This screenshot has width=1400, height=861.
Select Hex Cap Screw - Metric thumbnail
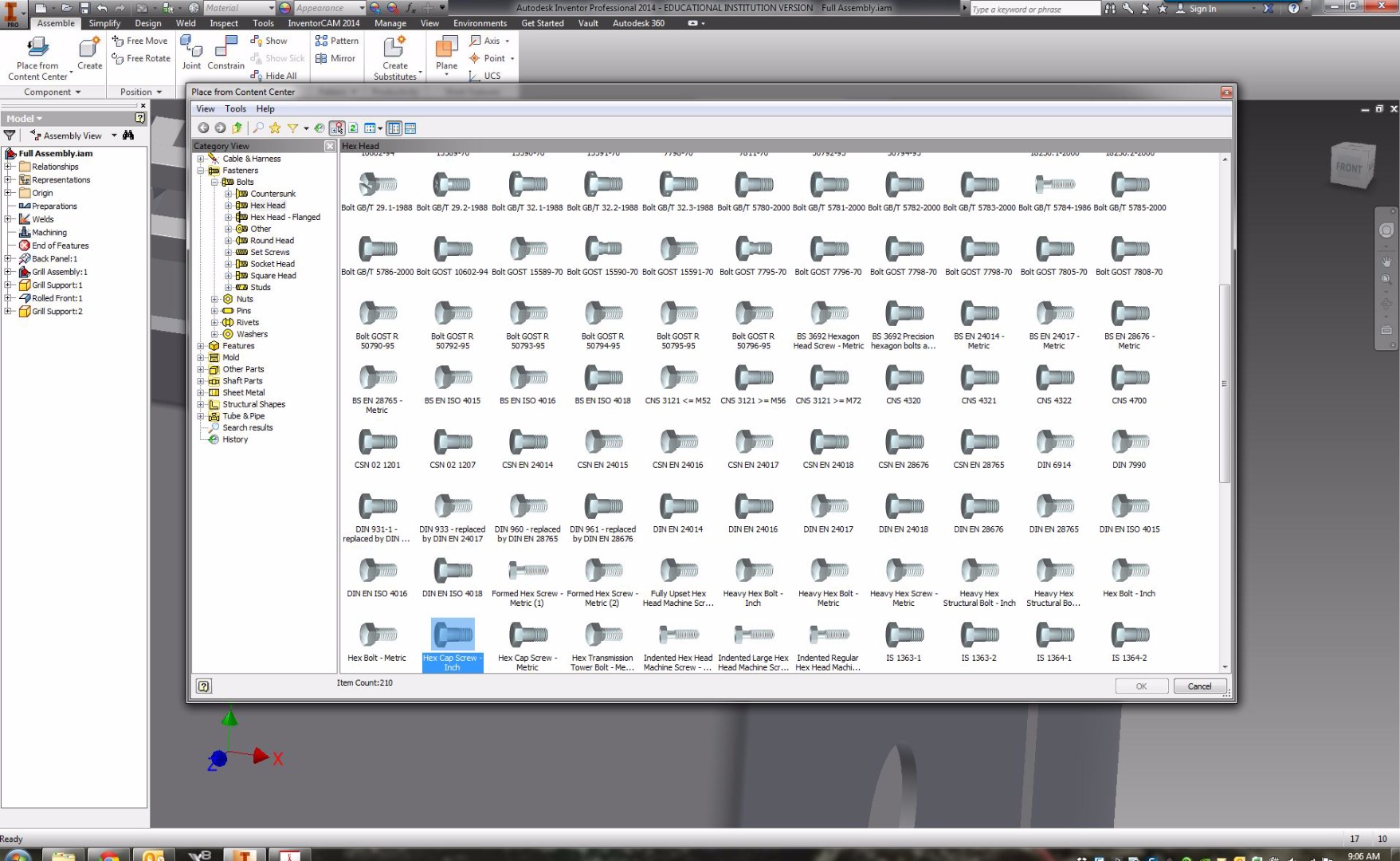coord(527,645)
